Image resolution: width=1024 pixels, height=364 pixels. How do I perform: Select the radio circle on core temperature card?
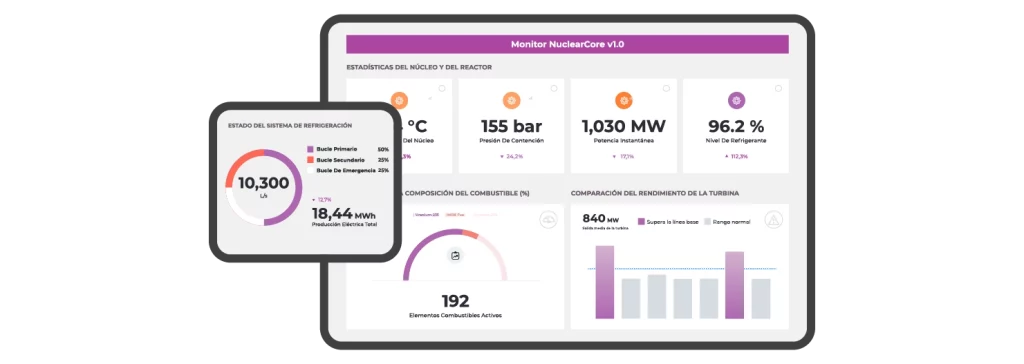[441, 88]
